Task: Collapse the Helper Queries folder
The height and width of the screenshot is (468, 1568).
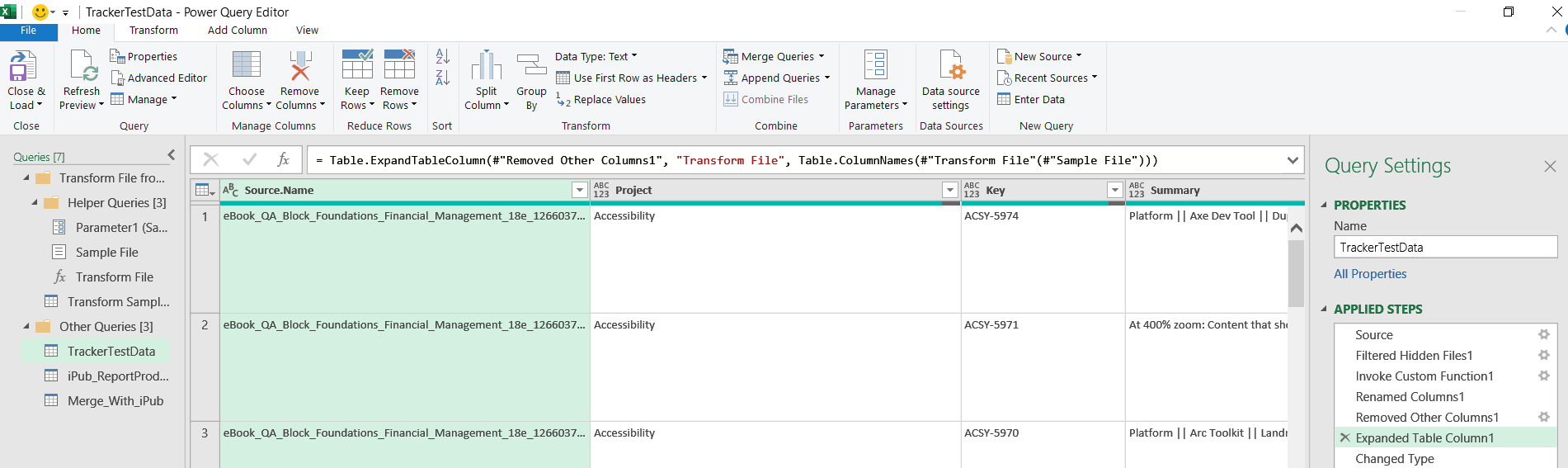Action: 35,202
